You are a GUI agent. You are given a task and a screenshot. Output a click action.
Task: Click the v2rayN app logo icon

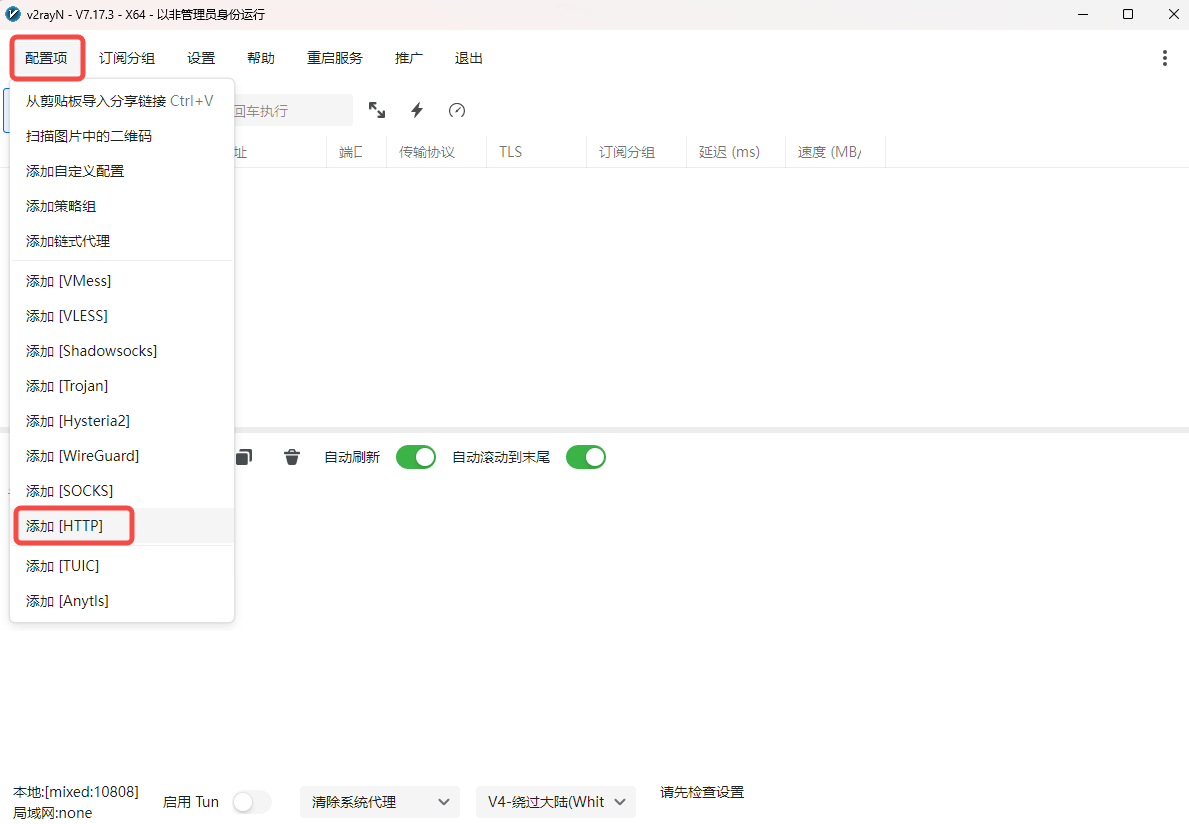point(13,14)
